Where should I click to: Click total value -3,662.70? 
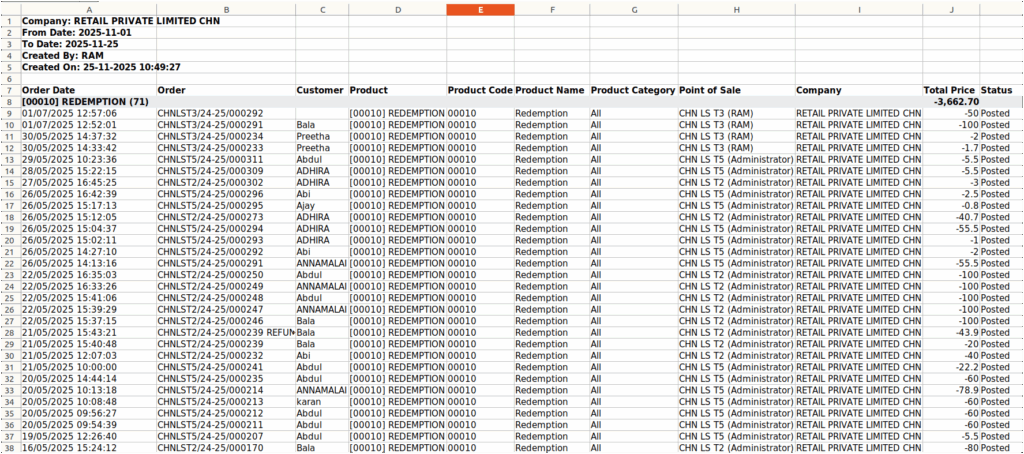pyautogui.click(x=951, y=101)
